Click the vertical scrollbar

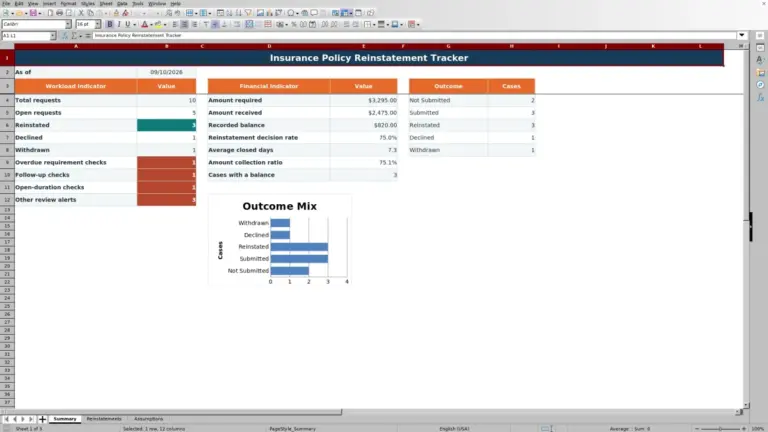point(746,225)
